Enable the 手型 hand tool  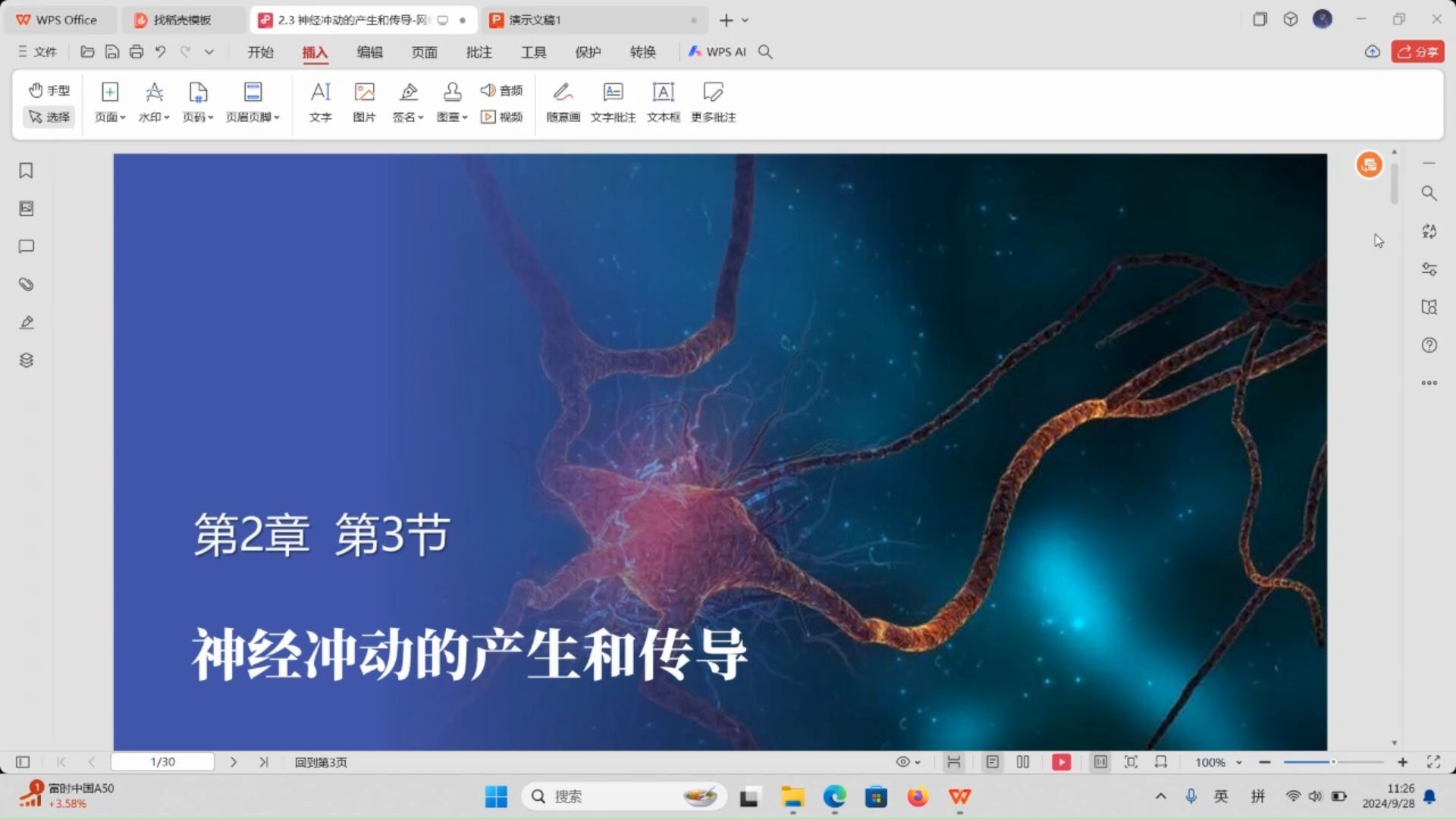click(x=49, y=89)
